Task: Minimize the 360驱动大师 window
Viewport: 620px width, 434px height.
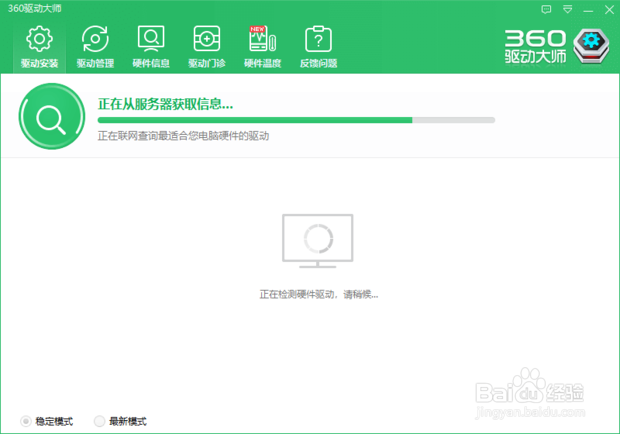Action: (x=588, y=10)
